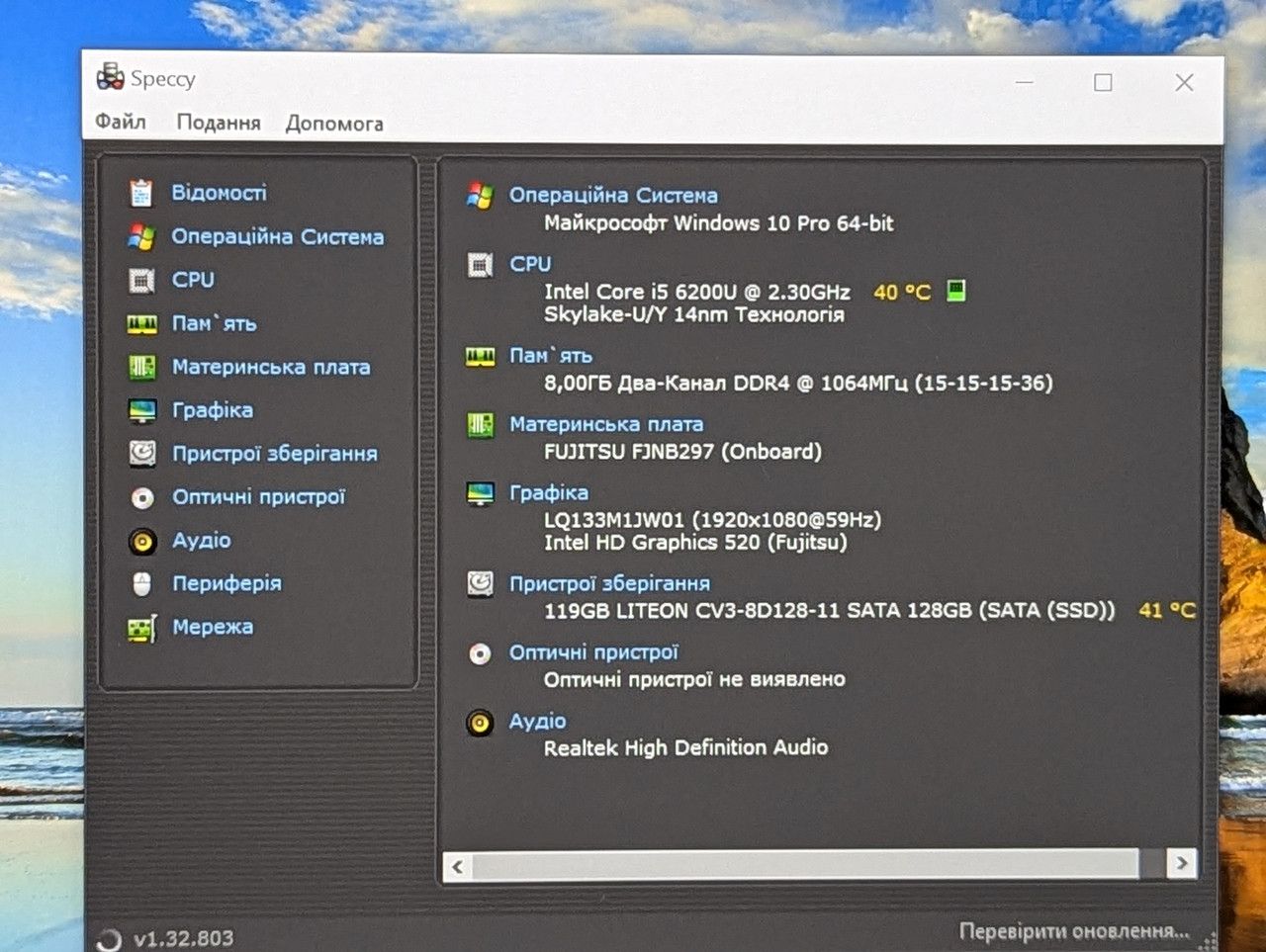This screenshot has width=1266, height=952.
Task: Open the Подання menu
Action: 219,123
